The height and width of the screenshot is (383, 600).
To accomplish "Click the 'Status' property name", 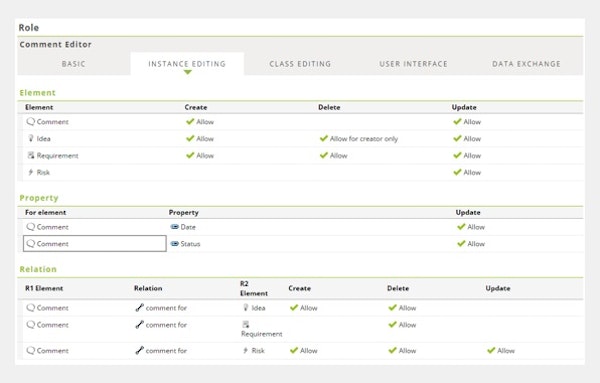I will [x=190, y=244].
